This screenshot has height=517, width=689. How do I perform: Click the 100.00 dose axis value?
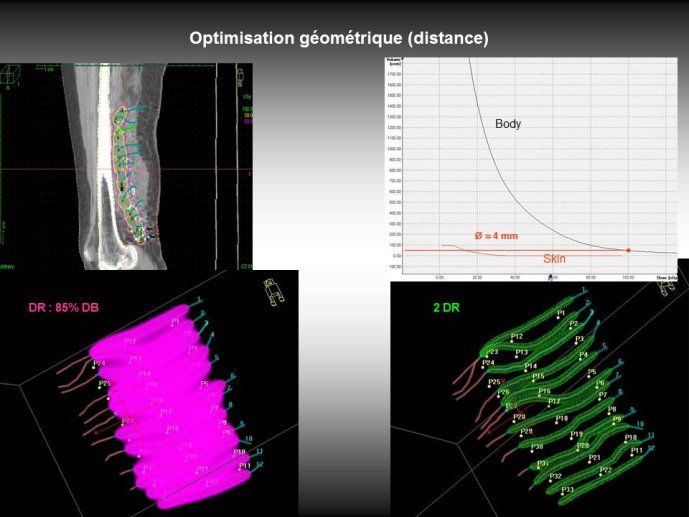coord(628,278)
